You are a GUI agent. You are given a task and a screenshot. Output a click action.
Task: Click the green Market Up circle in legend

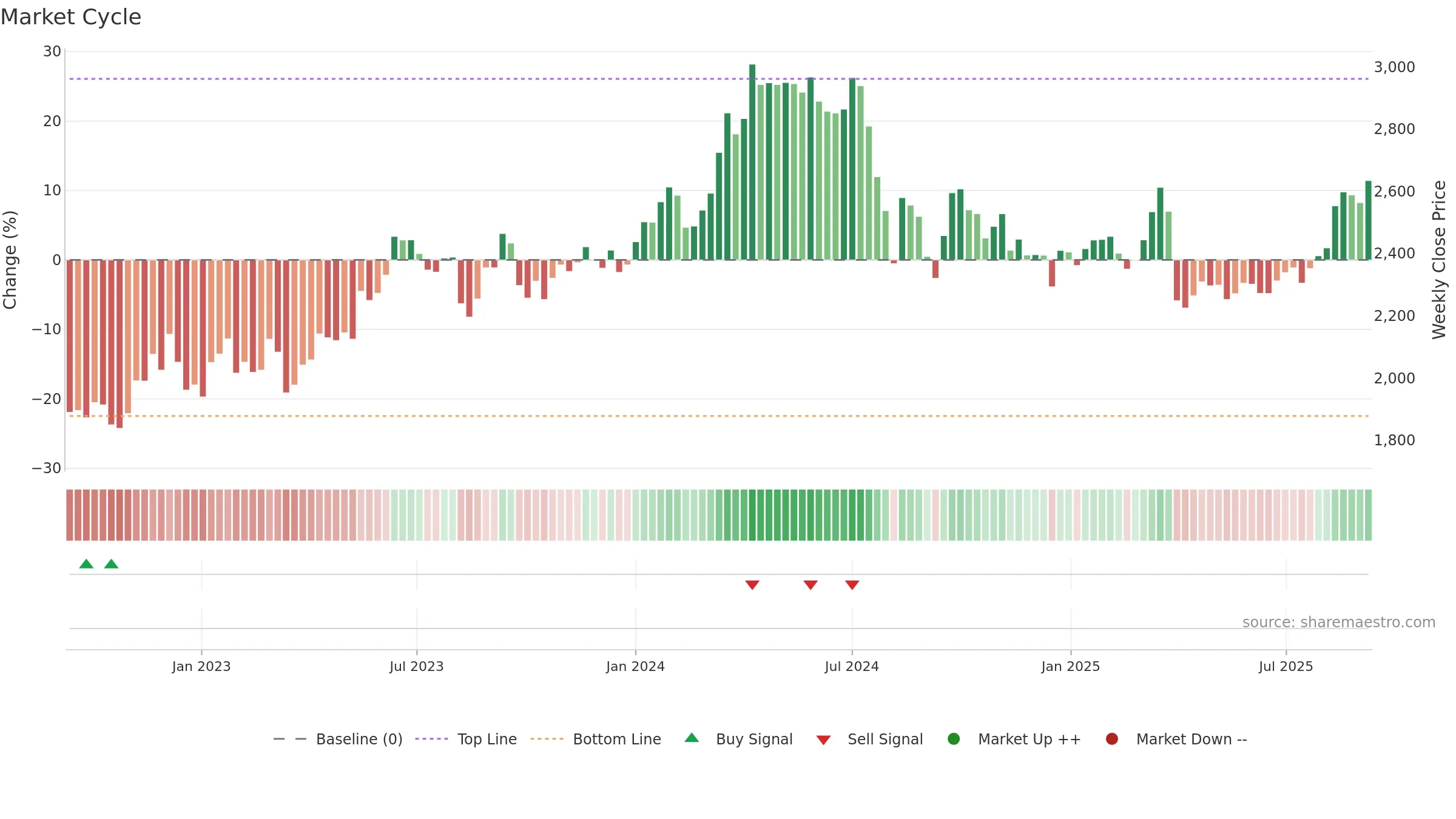[x=954, y=739]
